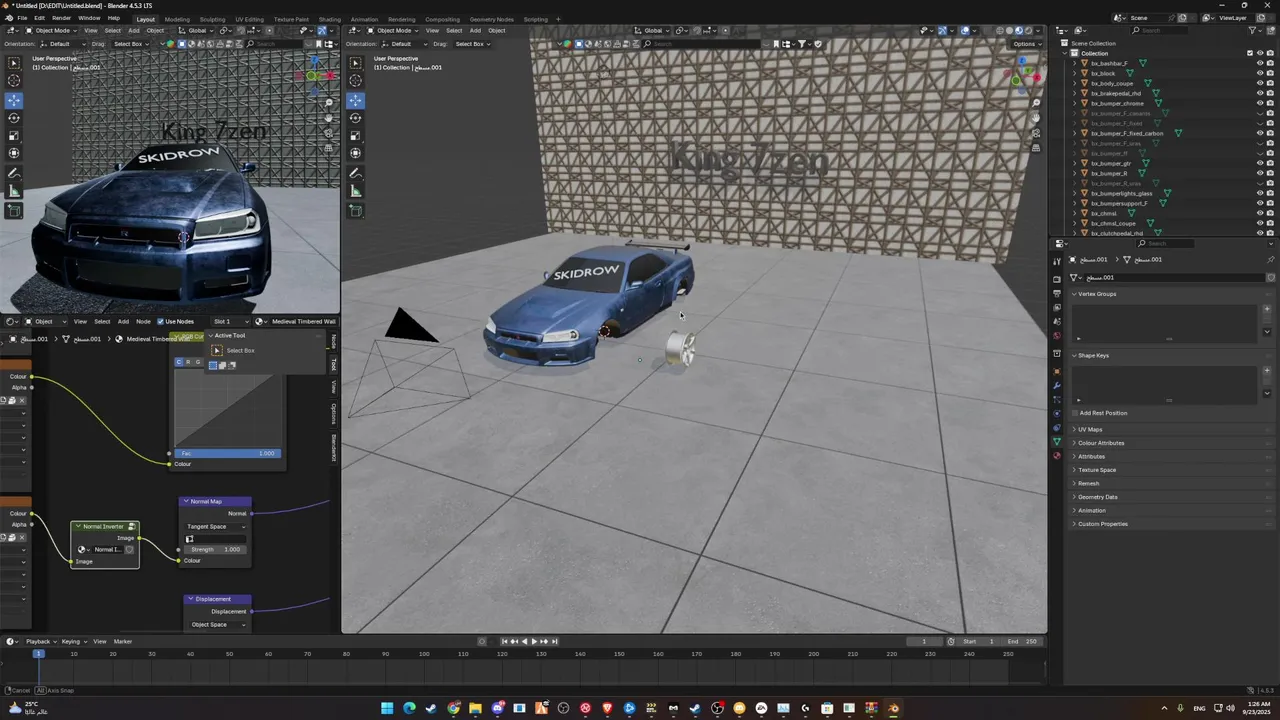The width and height of the screenshot is (1280, 720).
Task: Open Tangent Space dropdown on Normal Map node
Action: click(x=215, y=526)
